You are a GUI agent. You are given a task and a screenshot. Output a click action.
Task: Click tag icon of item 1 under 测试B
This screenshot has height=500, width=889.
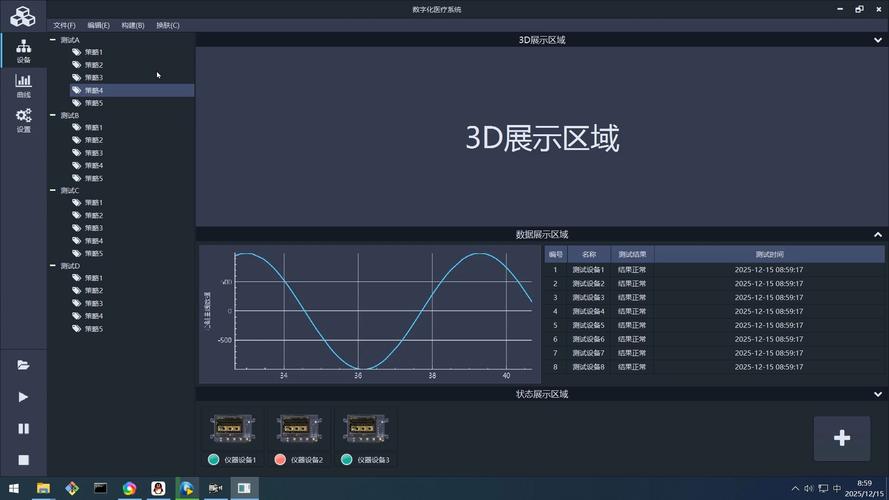click(77, 127)
